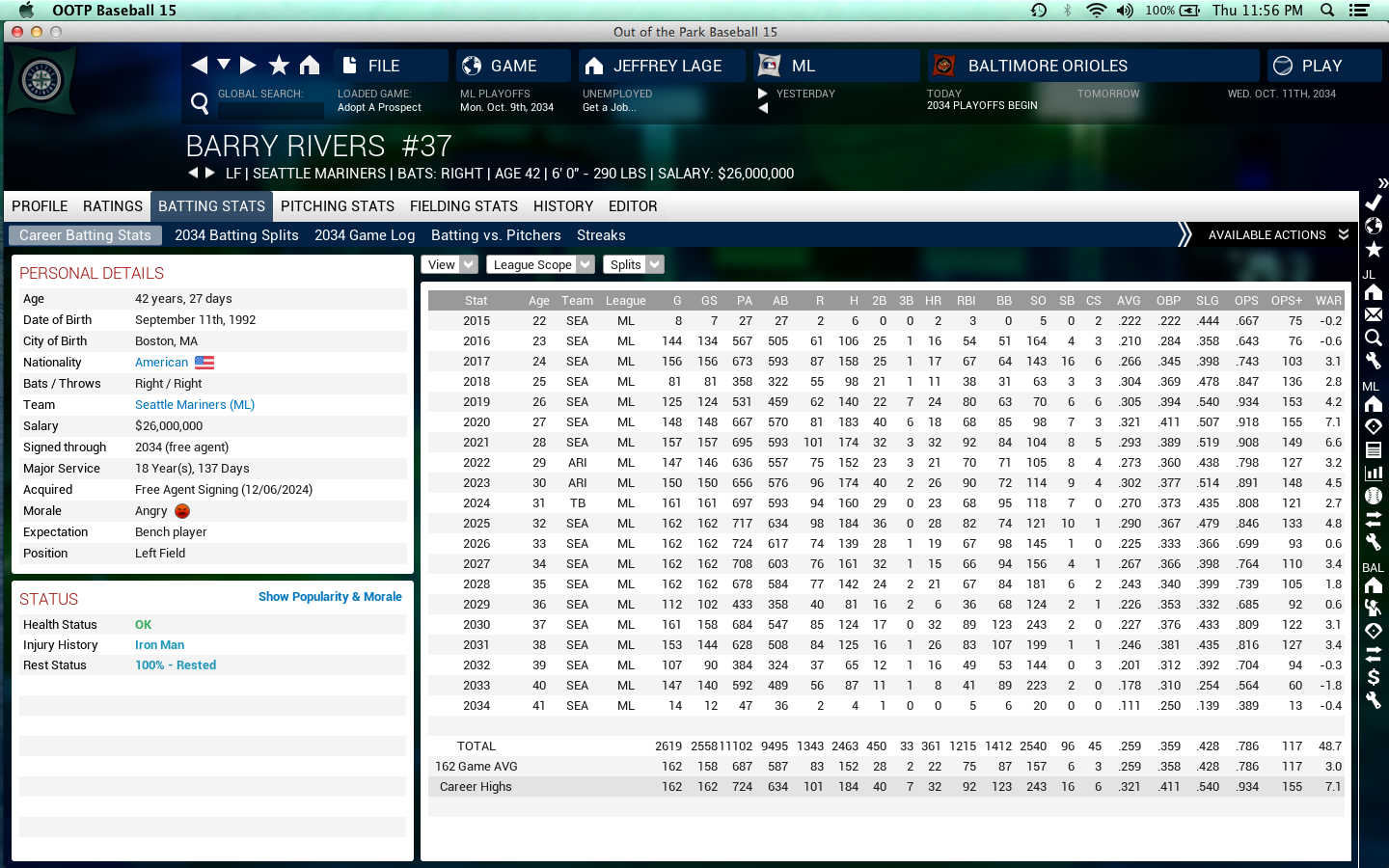This screenshot has height=868, width=1389.
Task: Go to next player using the right arrow beside LF
Action: tap(210, 174)
